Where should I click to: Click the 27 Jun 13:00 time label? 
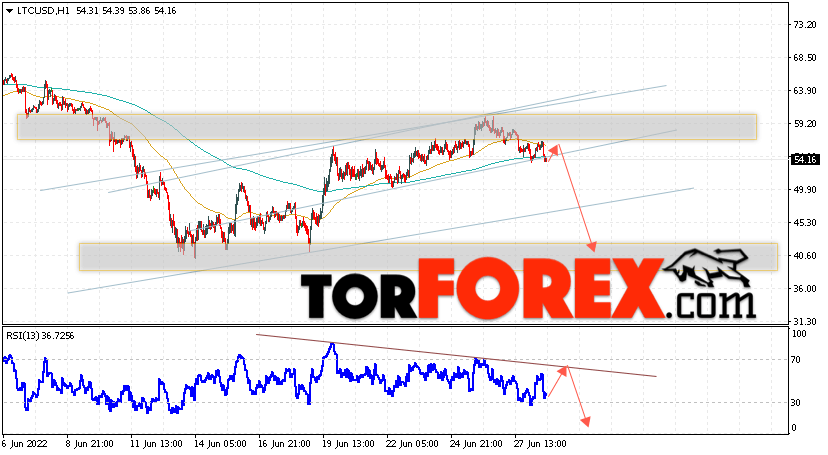(x=540, y=444)
